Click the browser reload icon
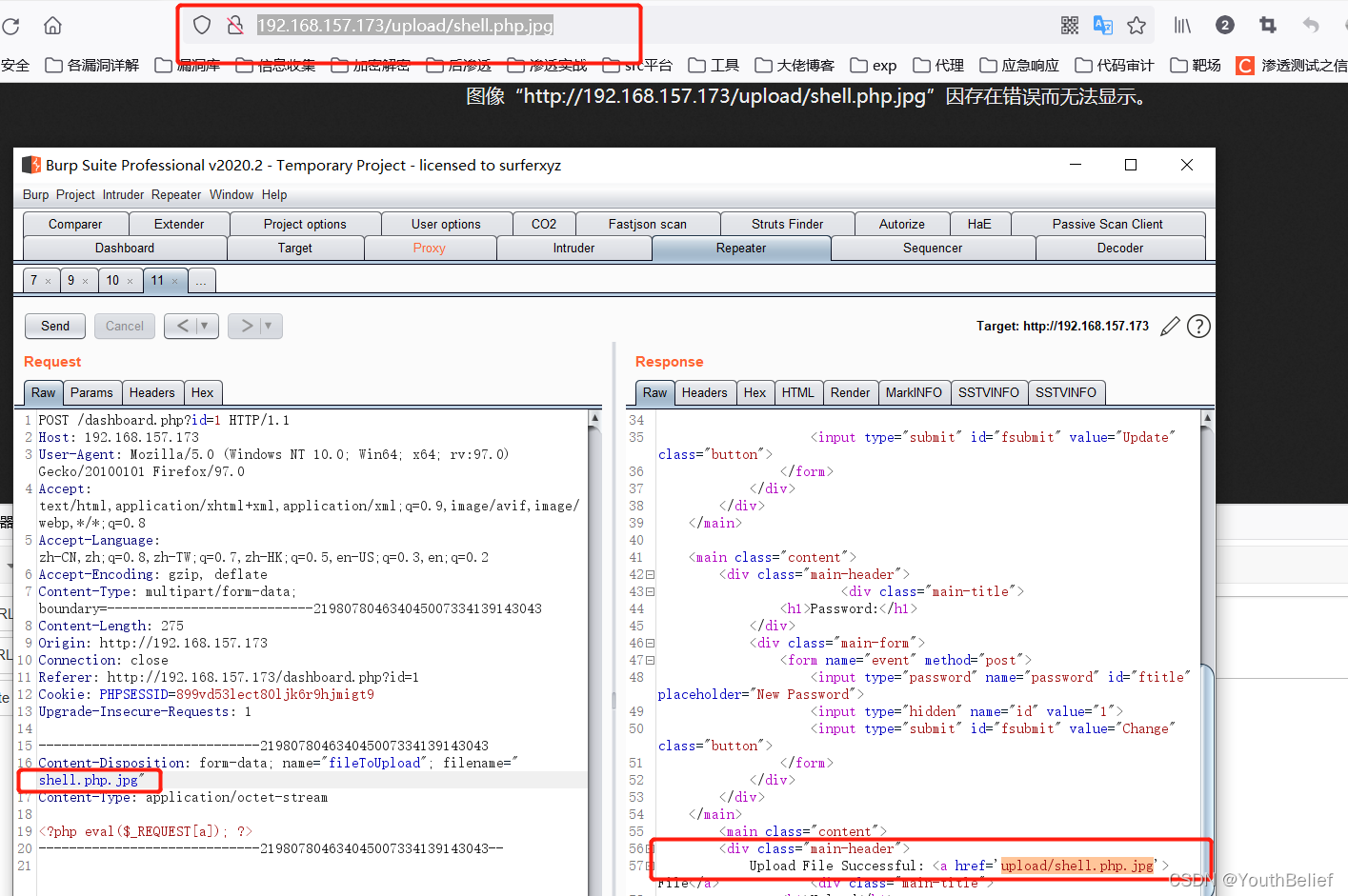The image size is (1348, 896). coord(10,26)
